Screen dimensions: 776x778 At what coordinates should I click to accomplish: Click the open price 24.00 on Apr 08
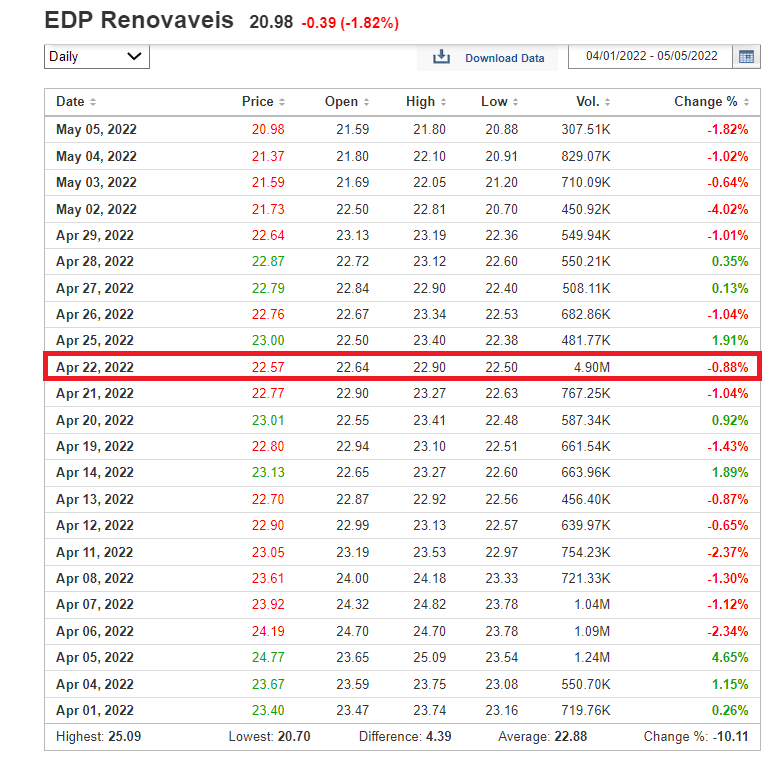pyautogui.click(x=352, y=579)
